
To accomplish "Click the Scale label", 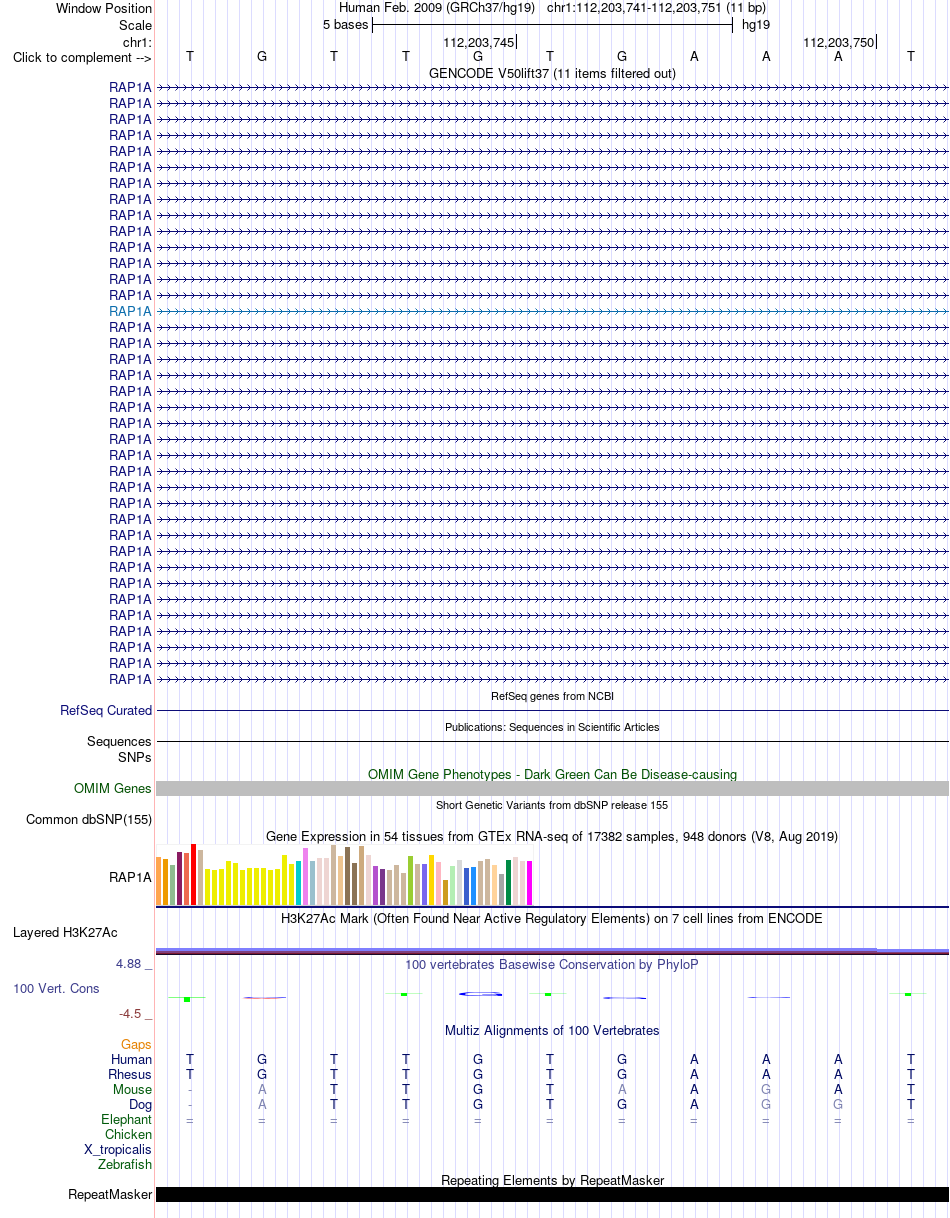I will pyautogui.click(x=135, y=25).
